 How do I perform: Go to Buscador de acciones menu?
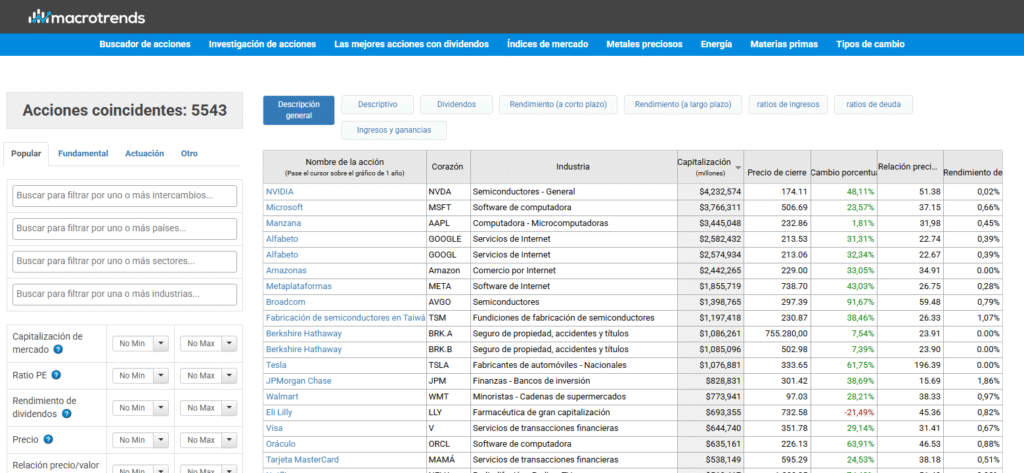[144, 44]
